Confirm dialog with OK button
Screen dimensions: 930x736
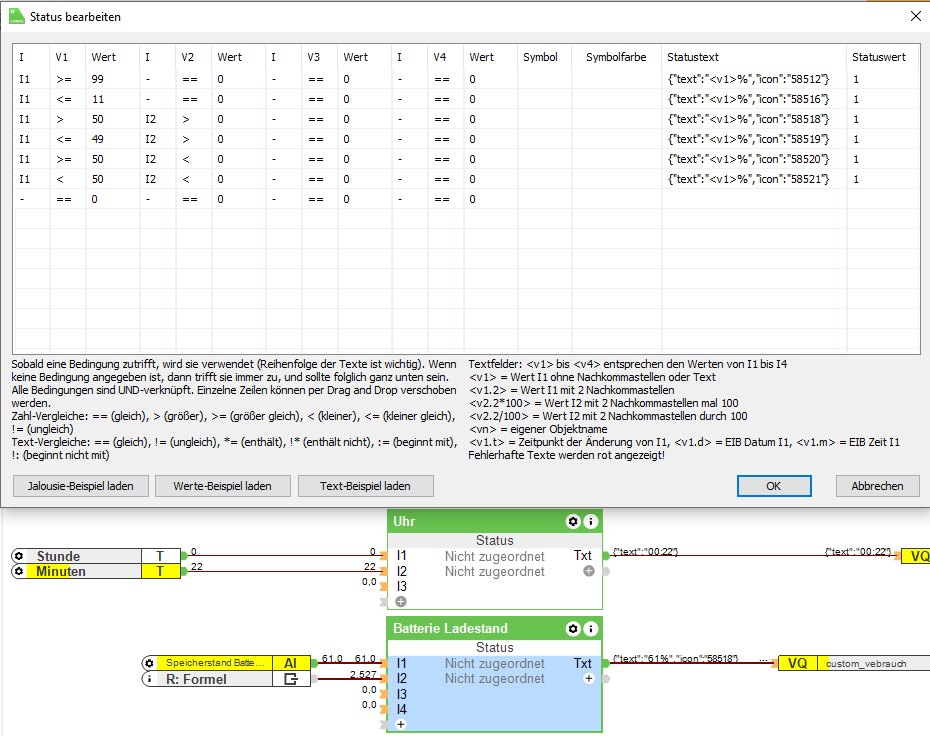(774, 486)
